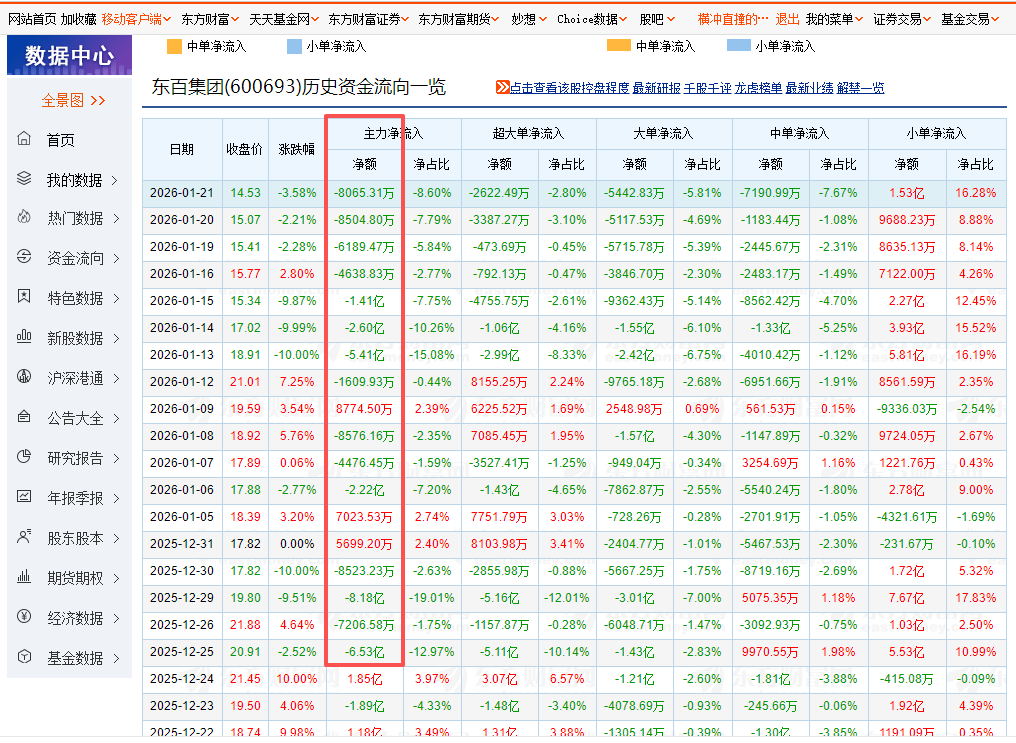
Task: Click the 网站首页 link
Action: [32, 19]
